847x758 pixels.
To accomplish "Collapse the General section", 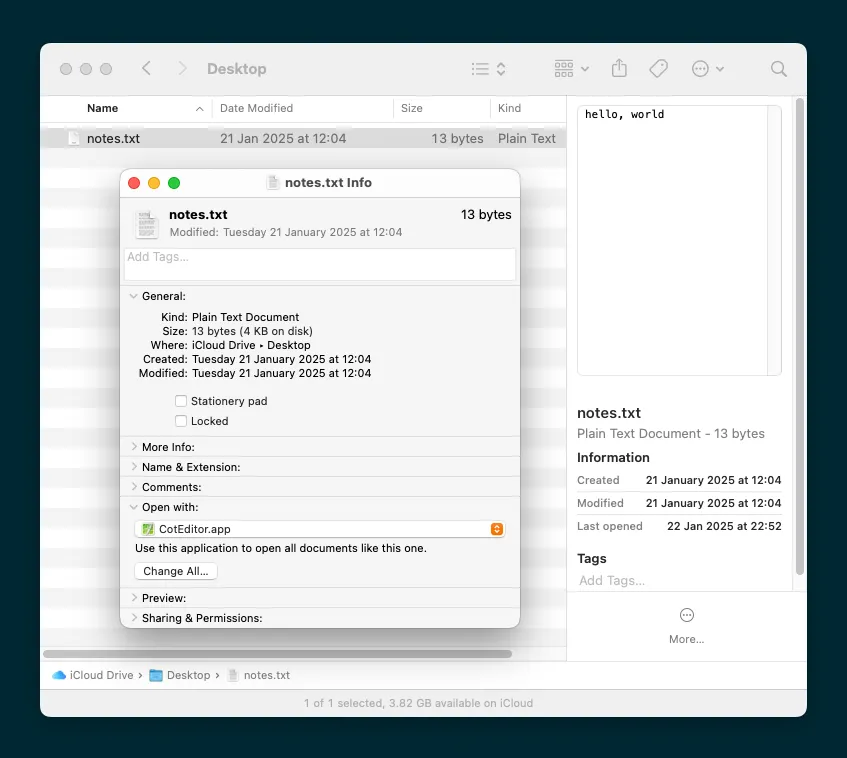I will [x=134, y=296].
